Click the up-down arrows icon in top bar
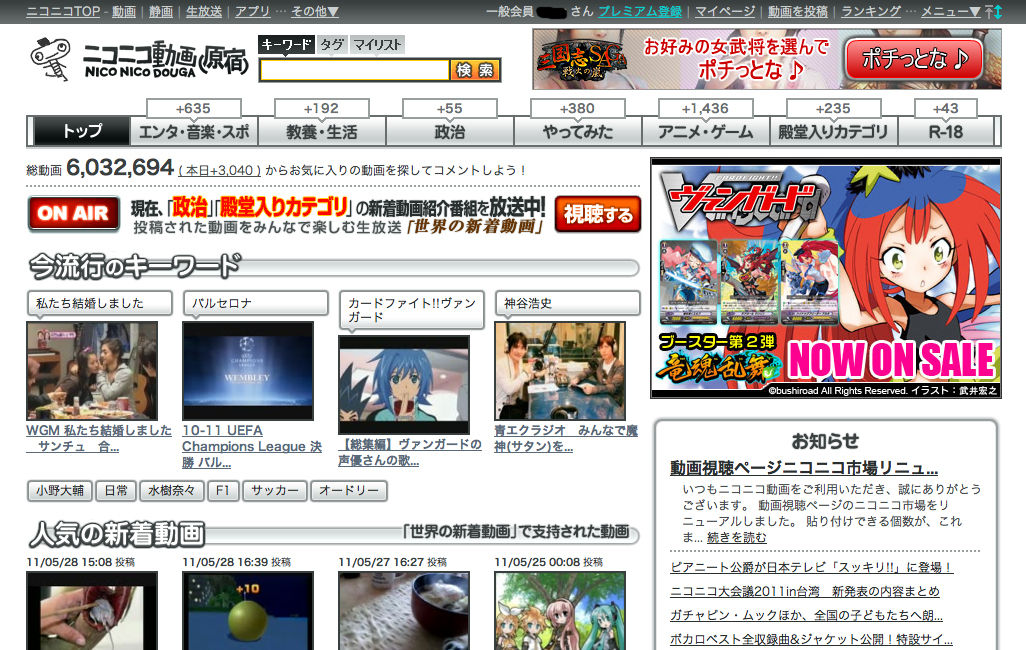The image size is (1026, 650). tap(993, 11)
